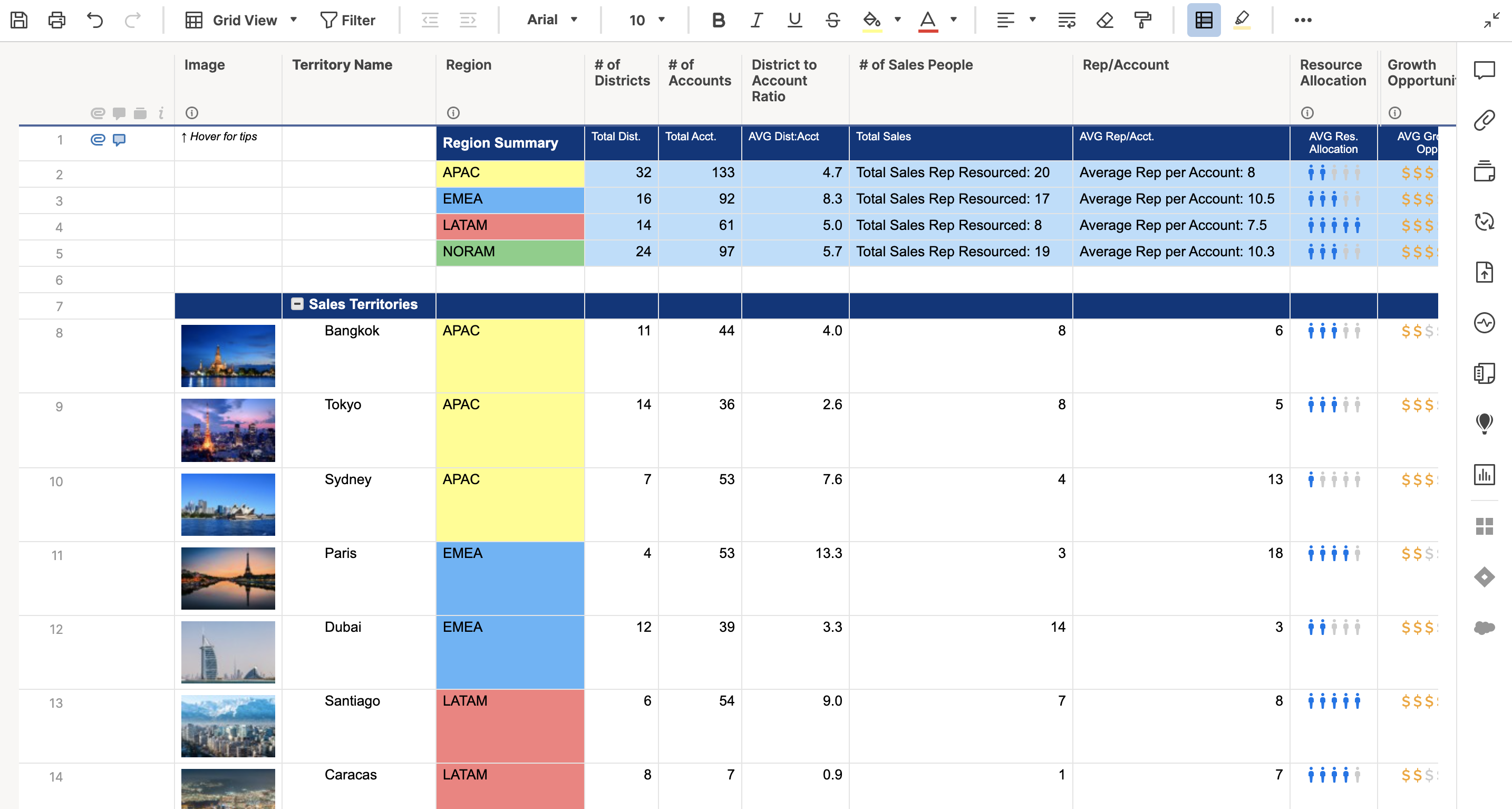Click the Strikethrough formatting icon
This screenshot has height=809, width=1512.
(x=832, y=19)
